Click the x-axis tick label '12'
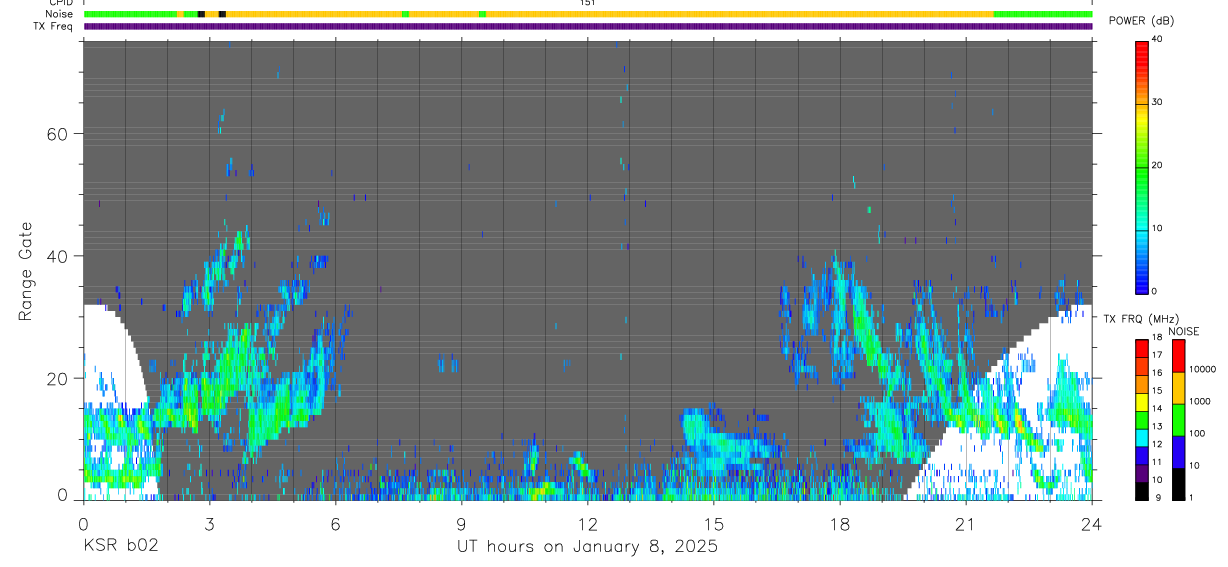The height and width of the screenshot is (567, 1228). click(587, 523)
